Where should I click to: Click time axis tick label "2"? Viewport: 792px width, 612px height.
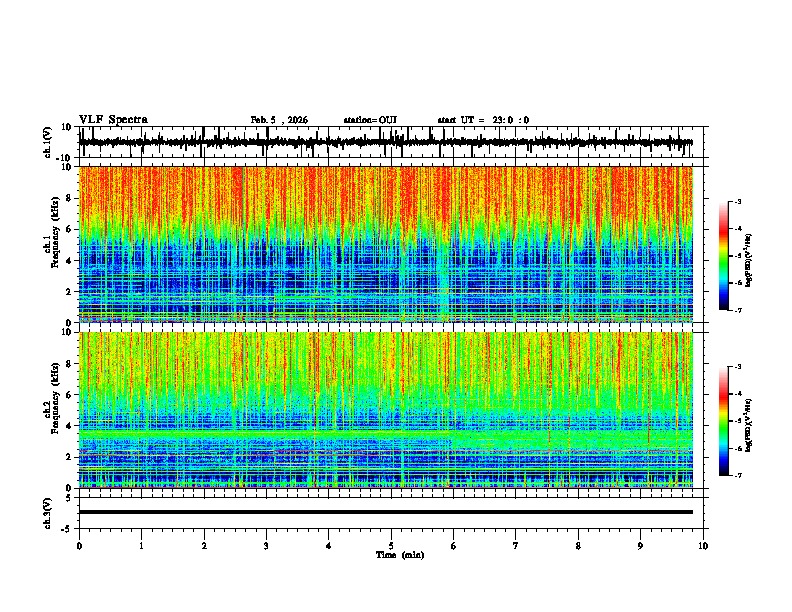click(x=204, y=546)
